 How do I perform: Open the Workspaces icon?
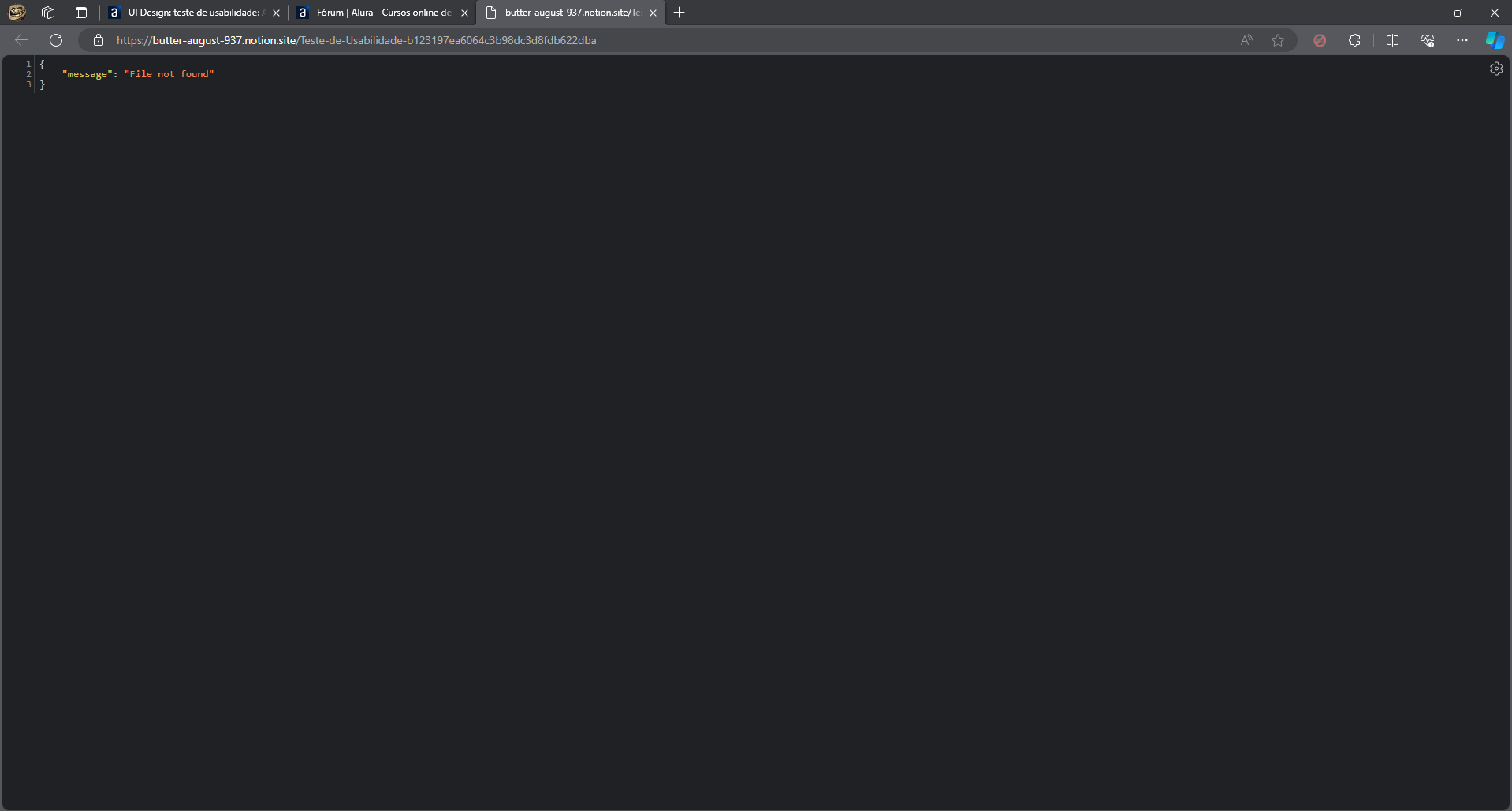click(48, 13)
